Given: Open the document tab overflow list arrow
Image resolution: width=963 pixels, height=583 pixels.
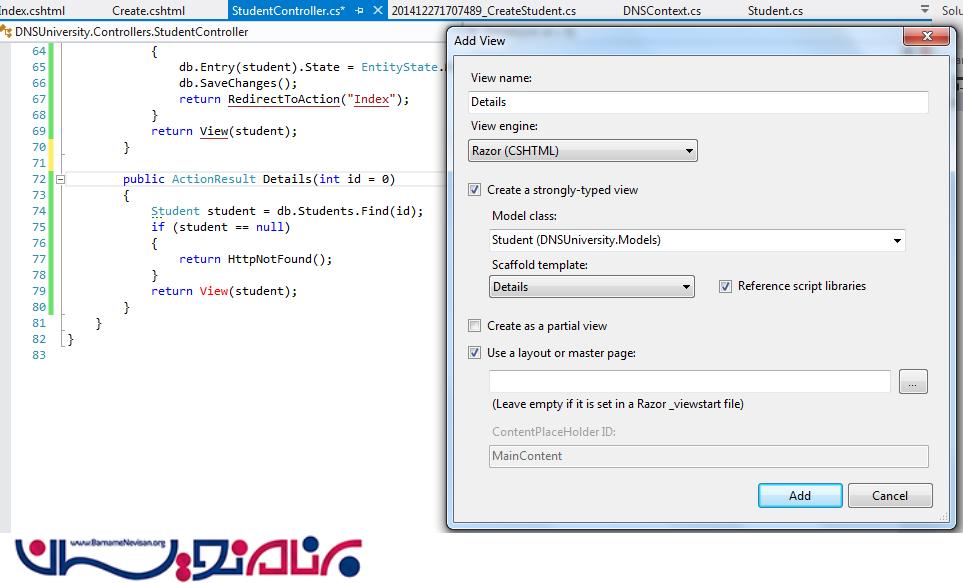Looking at the screenshot, I should [x=924, y=9].
